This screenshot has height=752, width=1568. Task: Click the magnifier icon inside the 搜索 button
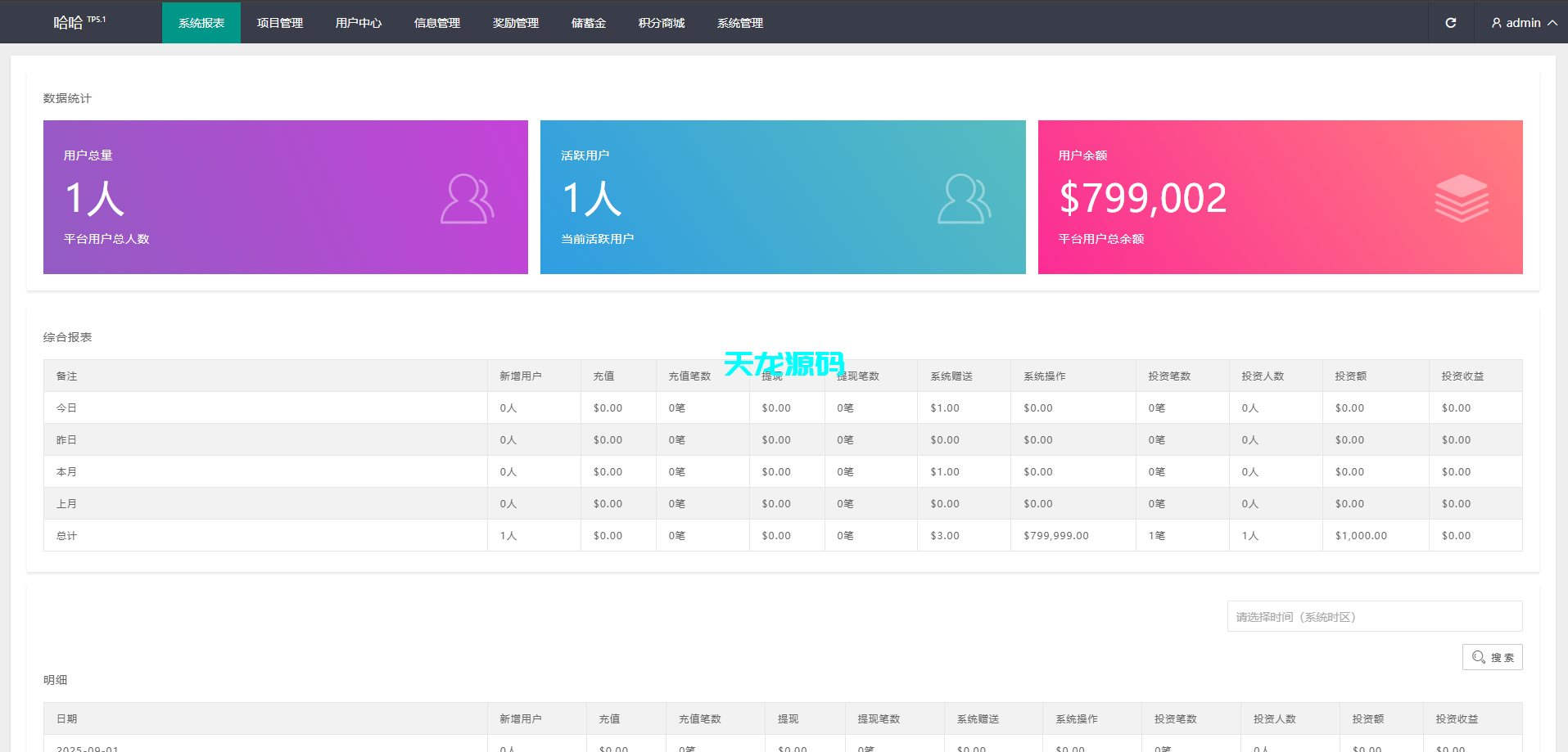click(1478, 657)
